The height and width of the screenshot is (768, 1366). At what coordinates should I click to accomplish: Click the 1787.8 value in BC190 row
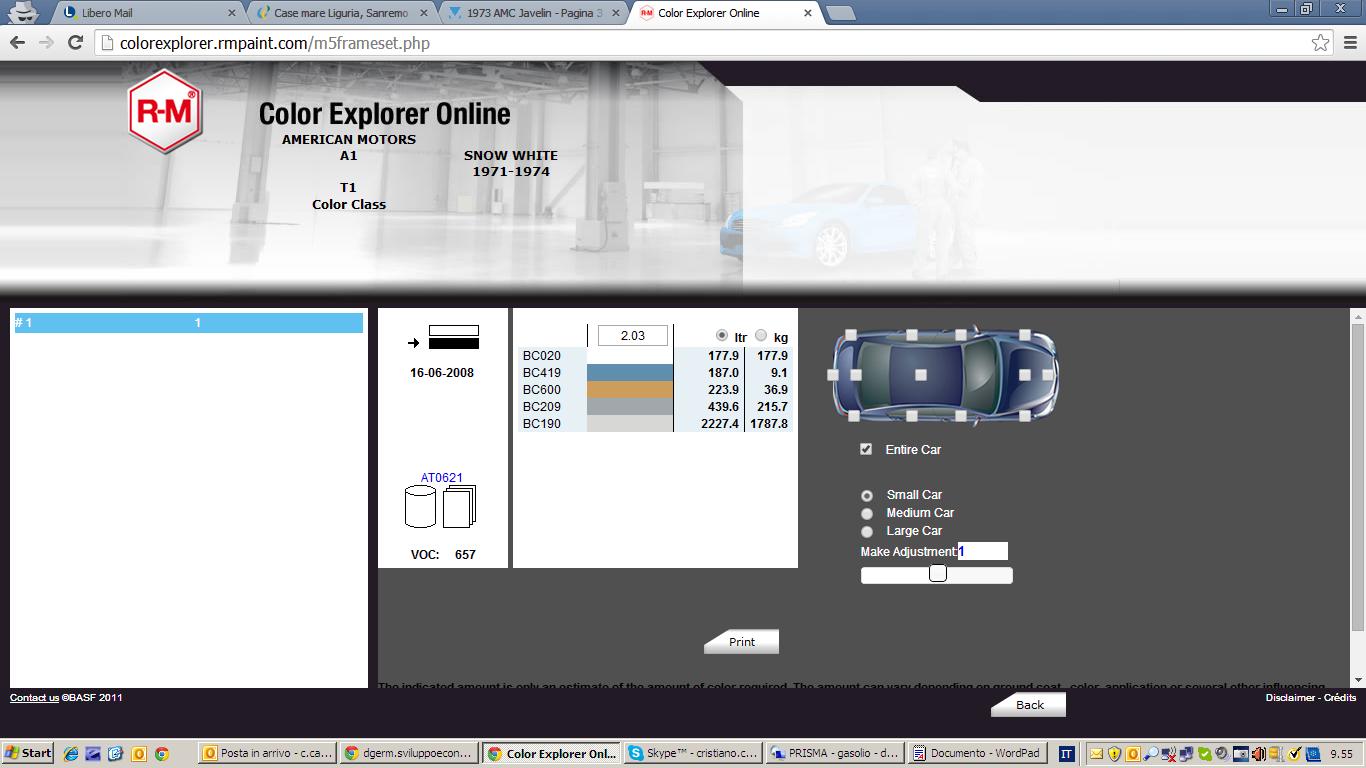point(768,424)
